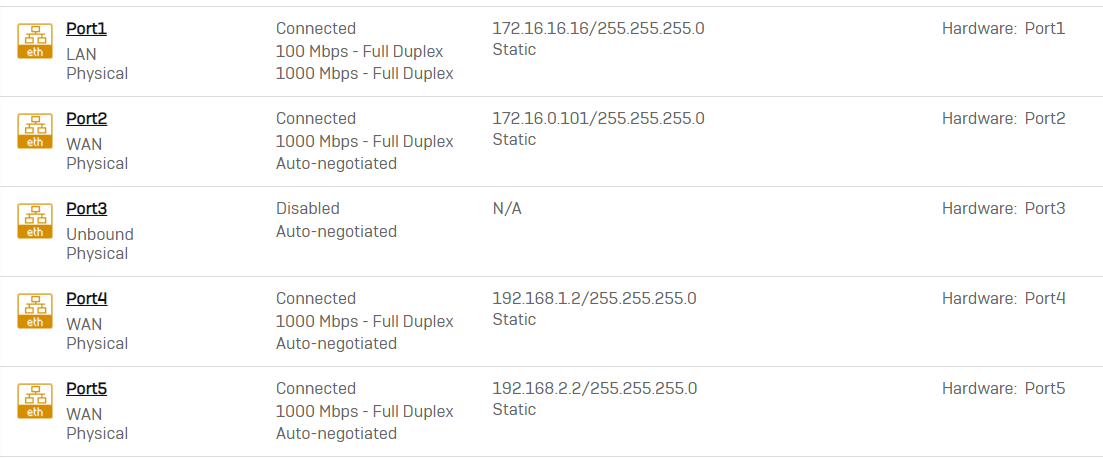This screenshot has width=1103, height=458.
Task: Select the Port5 IP address 192.168.2.2 text
Action: [537, 389]
